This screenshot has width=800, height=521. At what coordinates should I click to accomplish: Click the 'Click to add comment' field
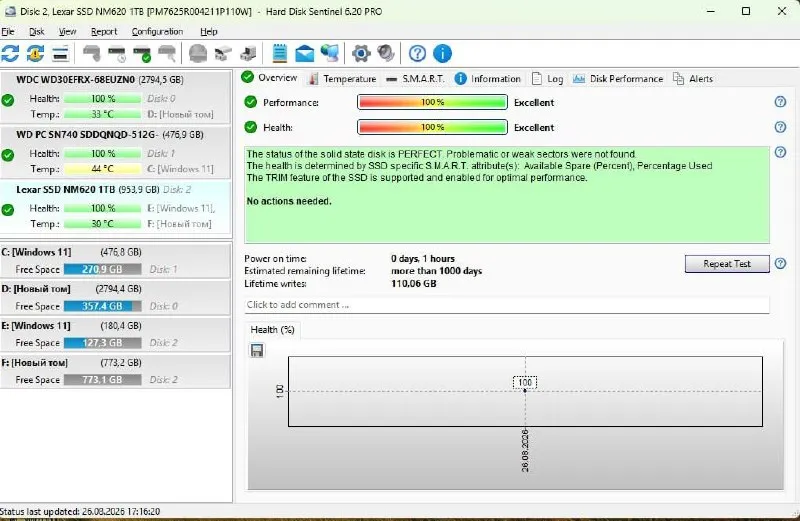(507, 305)
